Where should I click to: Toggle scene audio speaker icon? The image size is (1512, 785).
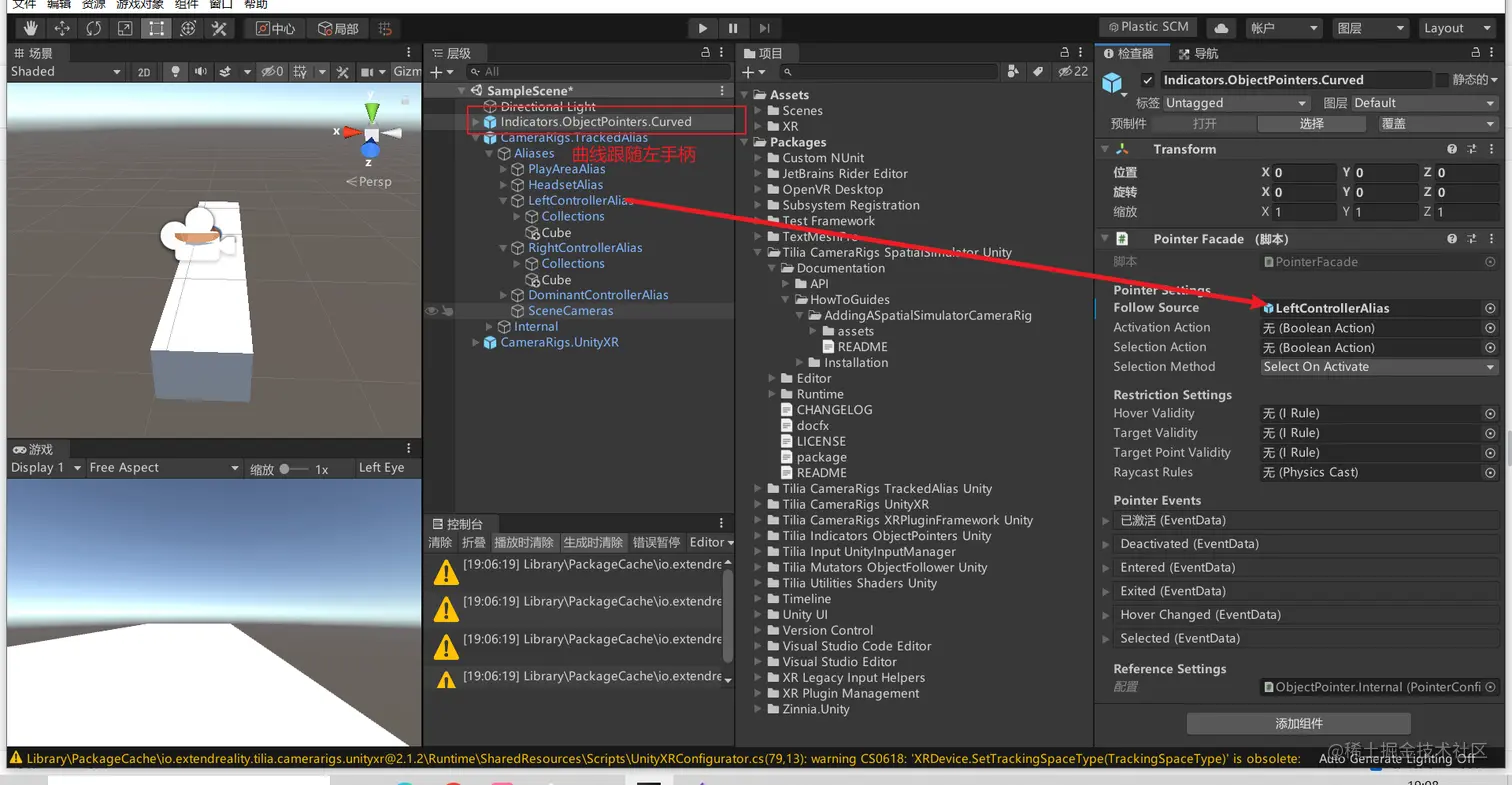[x=201, y=72]
